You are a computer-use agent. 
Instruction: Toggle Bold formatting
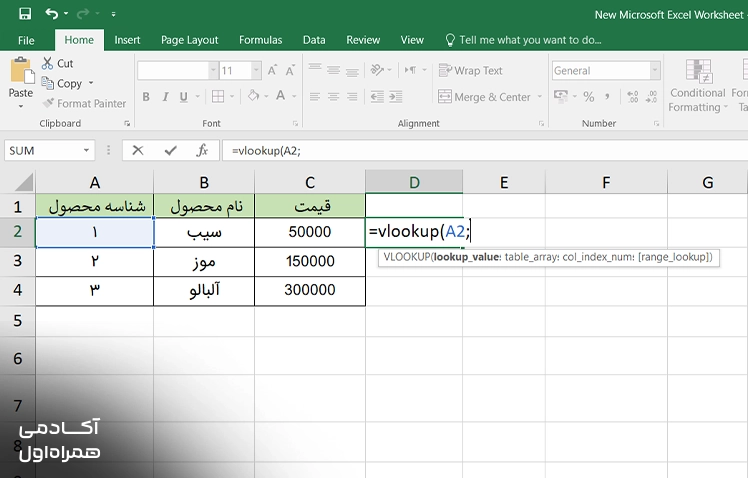(146, 97)
